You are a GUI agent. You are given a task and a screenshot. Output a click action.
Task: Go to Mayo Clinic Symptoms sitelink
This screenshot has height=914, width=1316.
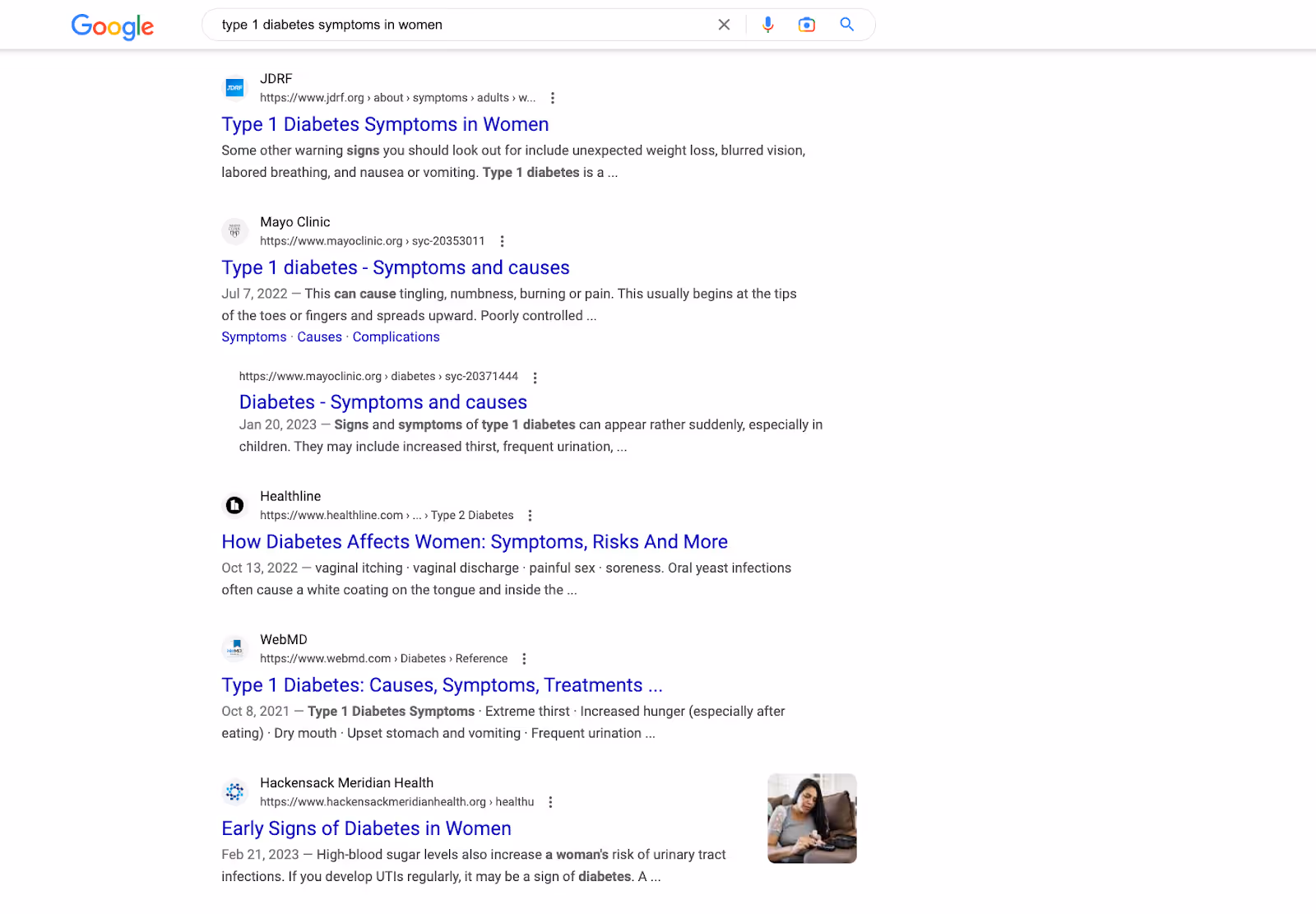(254, 337)
